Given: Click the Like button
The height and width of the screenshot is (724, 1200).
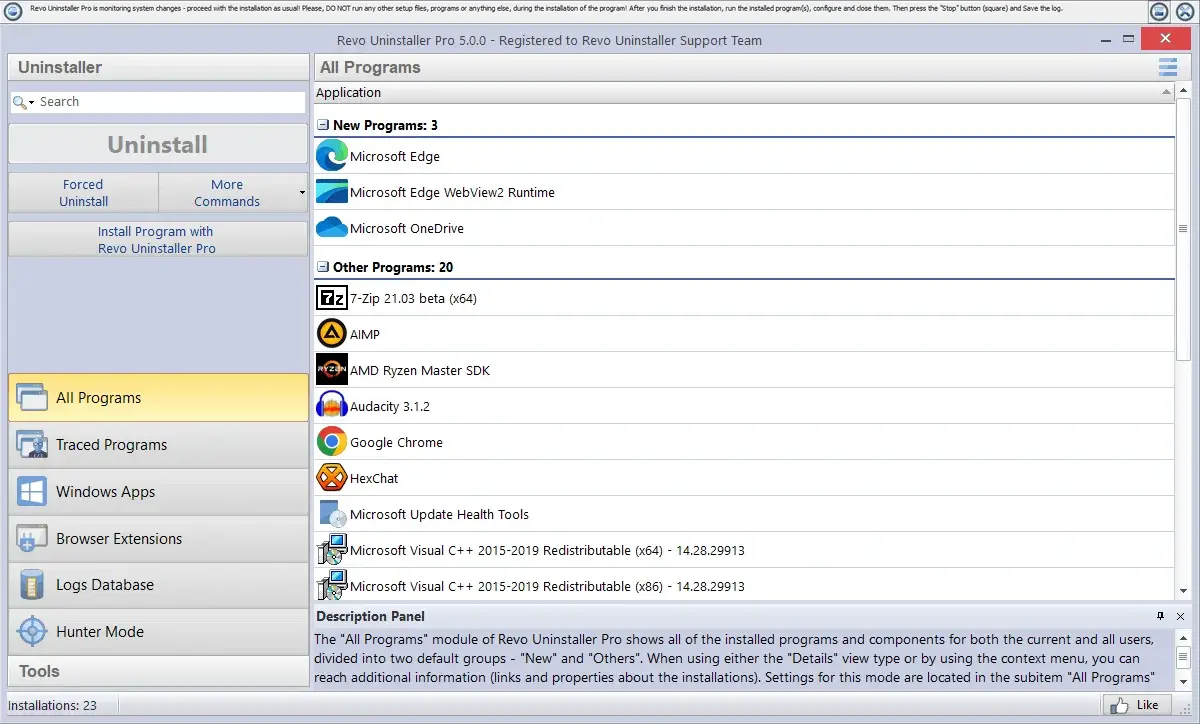Looking at the screenshot, I should point(1135,704).
